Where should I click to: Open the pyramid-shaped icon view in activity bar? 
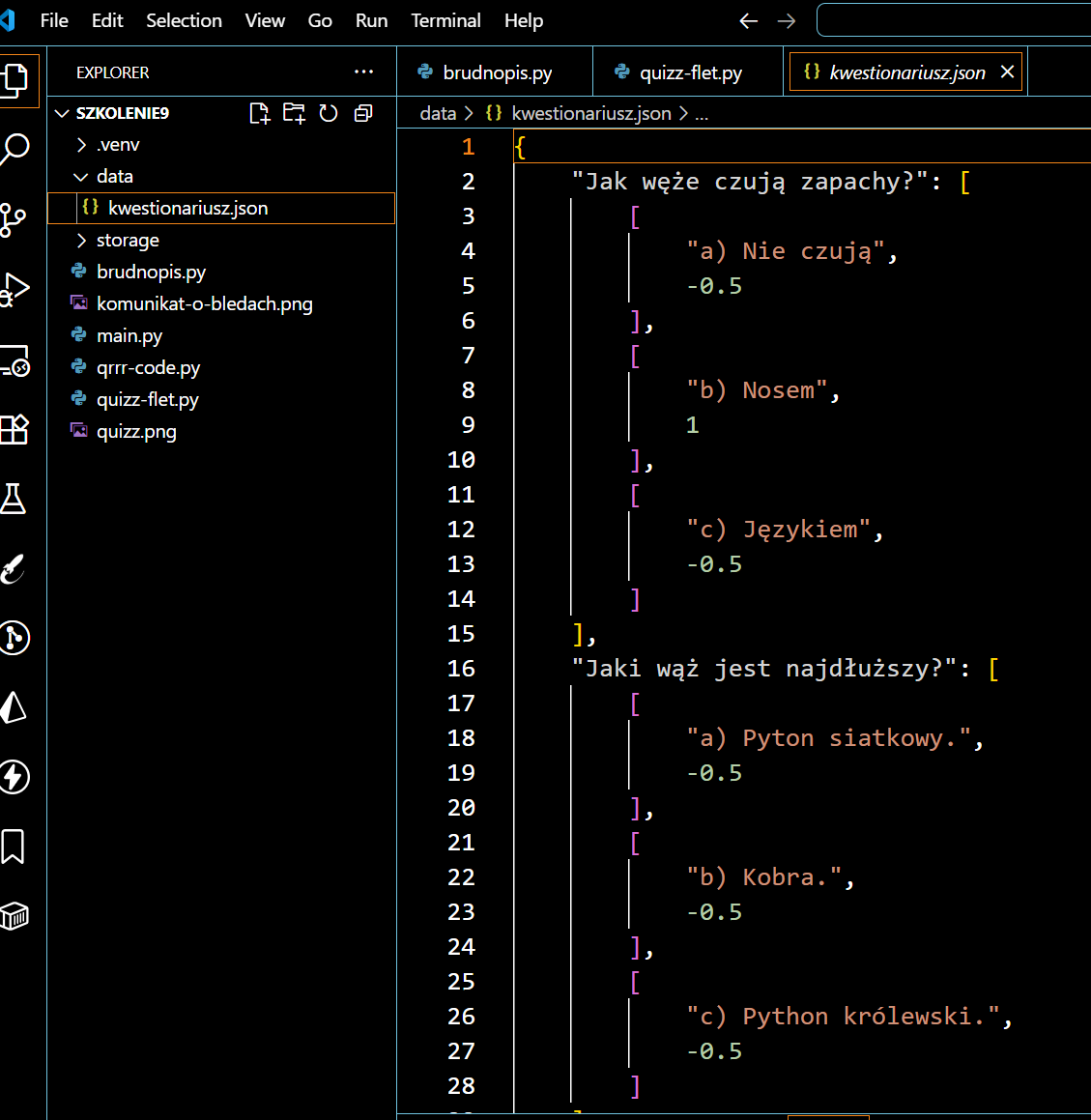point(13,707)
